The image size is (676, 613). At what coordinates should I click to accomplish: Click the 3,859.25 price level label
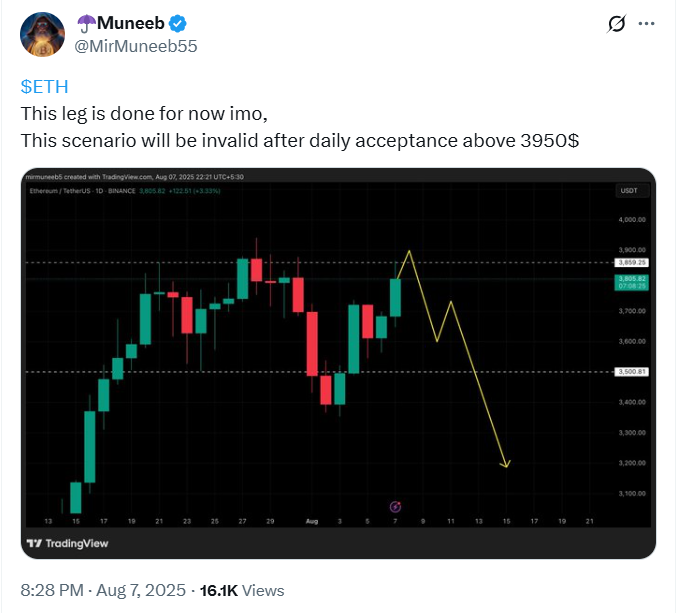coord(632,263)
